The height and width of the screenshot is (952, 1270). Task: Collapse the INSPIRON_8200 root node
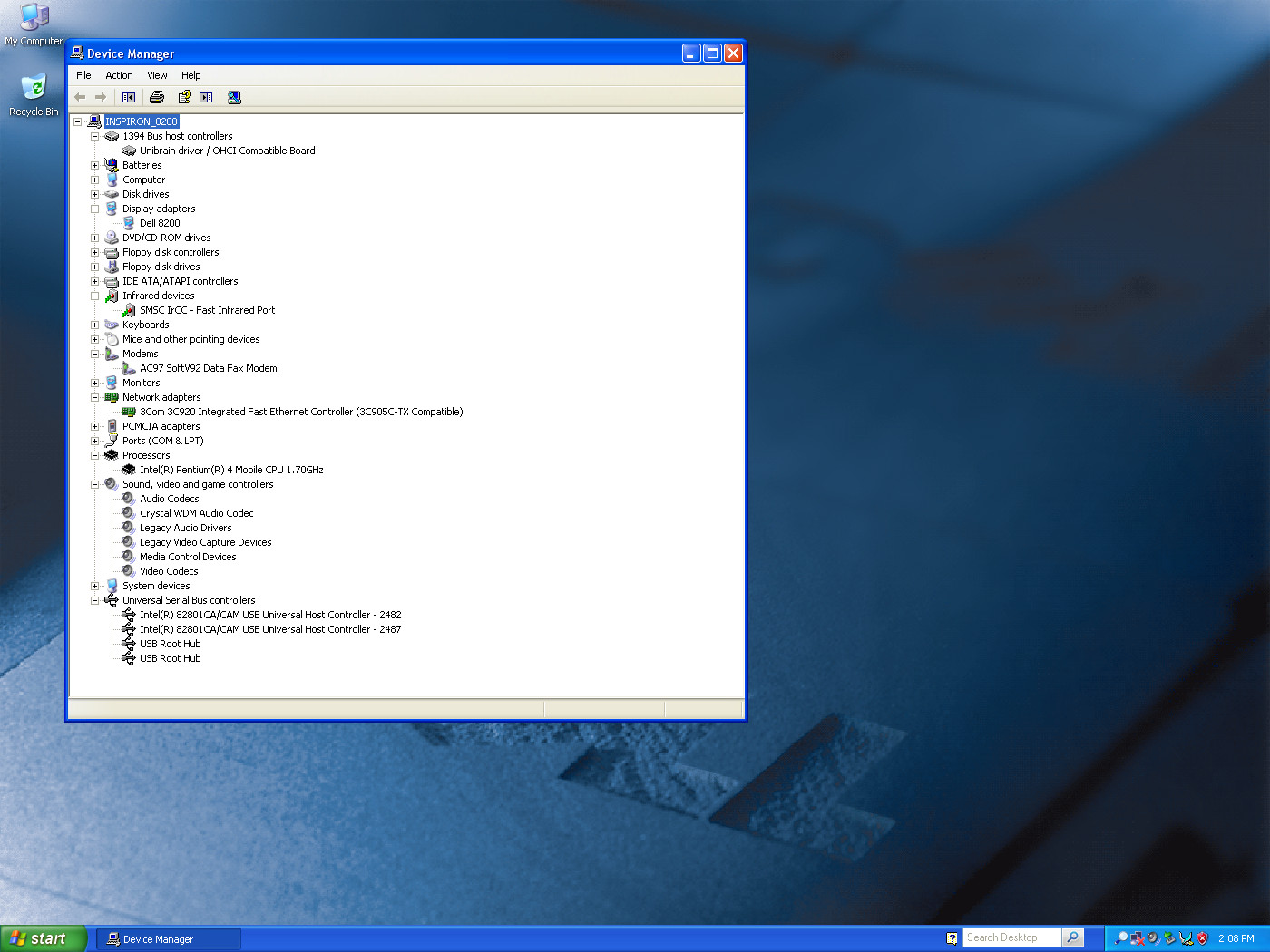pos(78,121)
